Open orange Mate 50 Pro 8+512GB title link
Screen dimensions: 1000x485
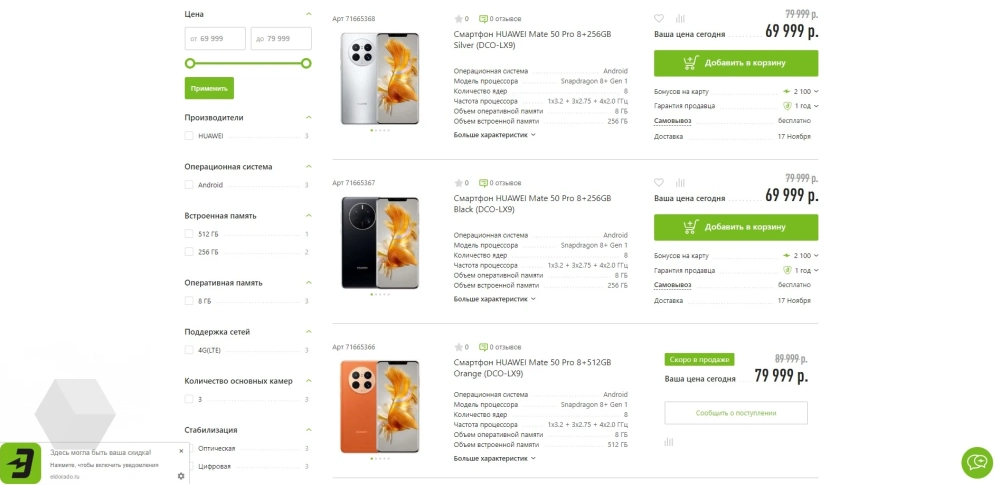(531, 368)
